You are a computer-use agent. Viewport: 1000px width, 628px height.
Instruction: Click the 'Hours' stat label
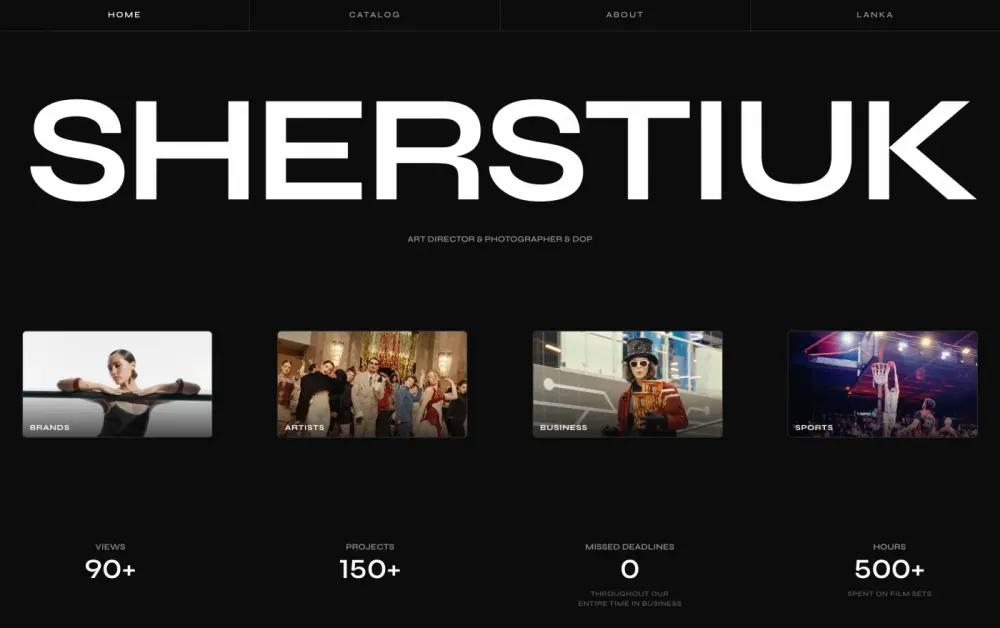point(889,547)
